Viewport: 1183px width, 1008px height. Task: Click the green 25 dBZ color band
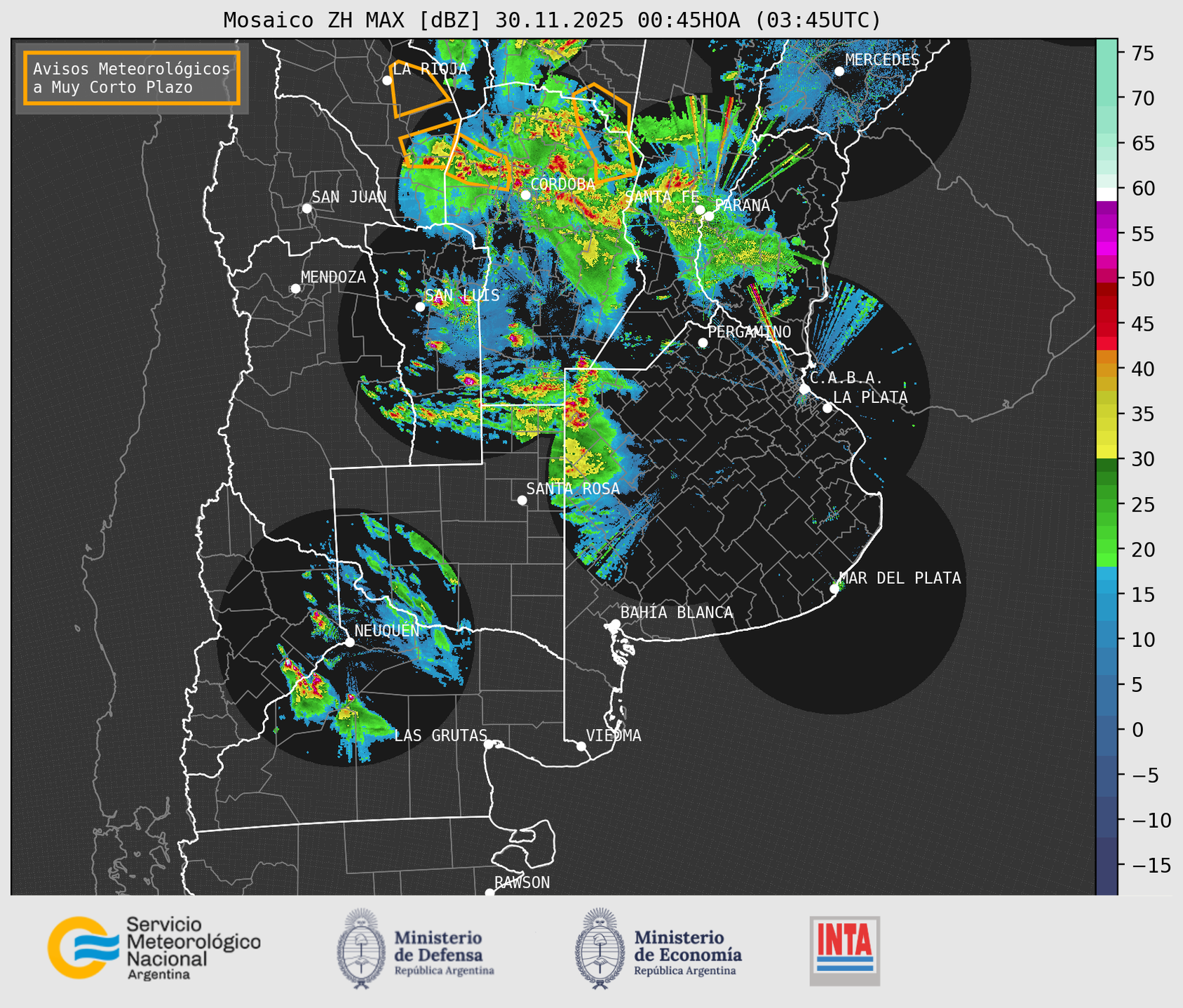tap(1107, 505)
